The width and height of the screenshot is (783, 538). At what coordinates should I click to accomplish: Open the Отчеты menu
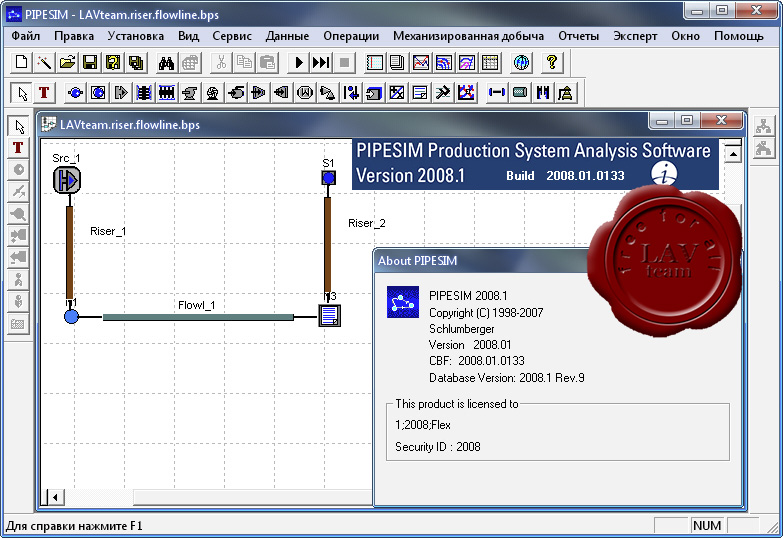[x=578, y=36]
